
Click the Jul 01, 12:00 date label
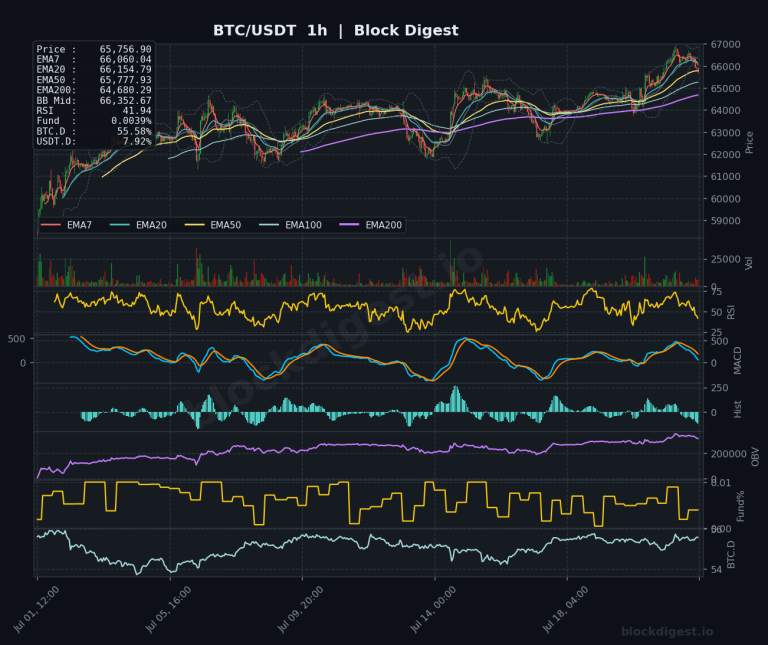[37, 610]
